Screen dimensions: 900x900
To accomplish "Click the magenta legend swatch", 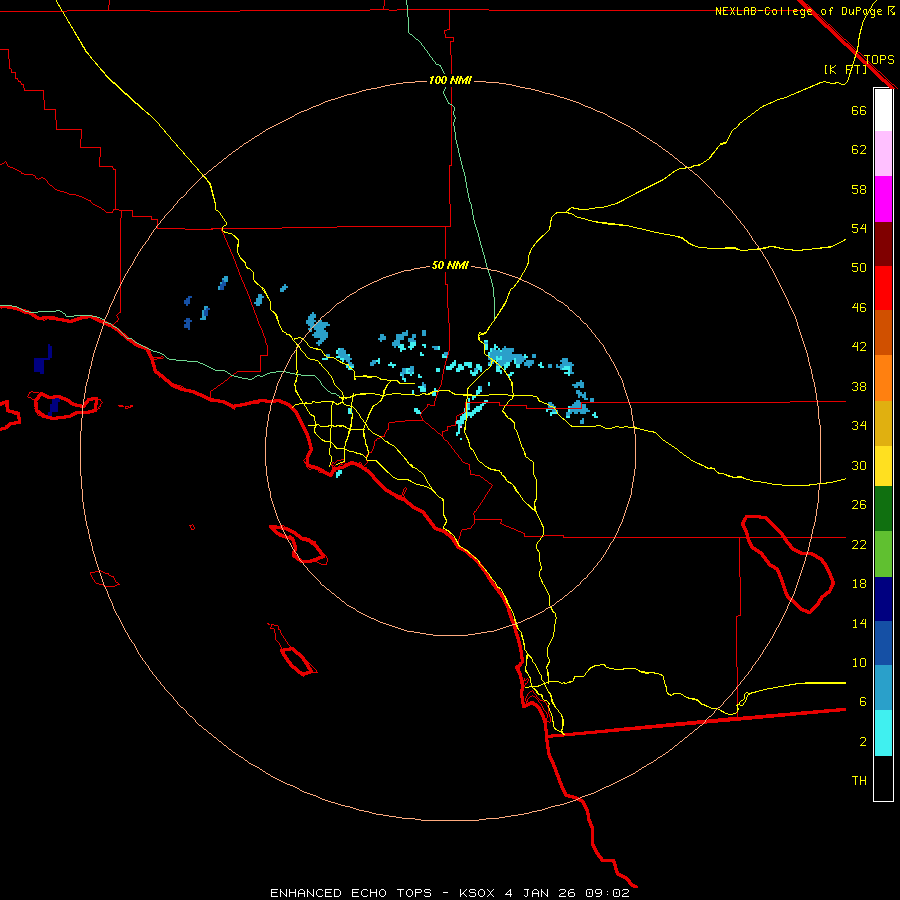I will tap(883, 199).
